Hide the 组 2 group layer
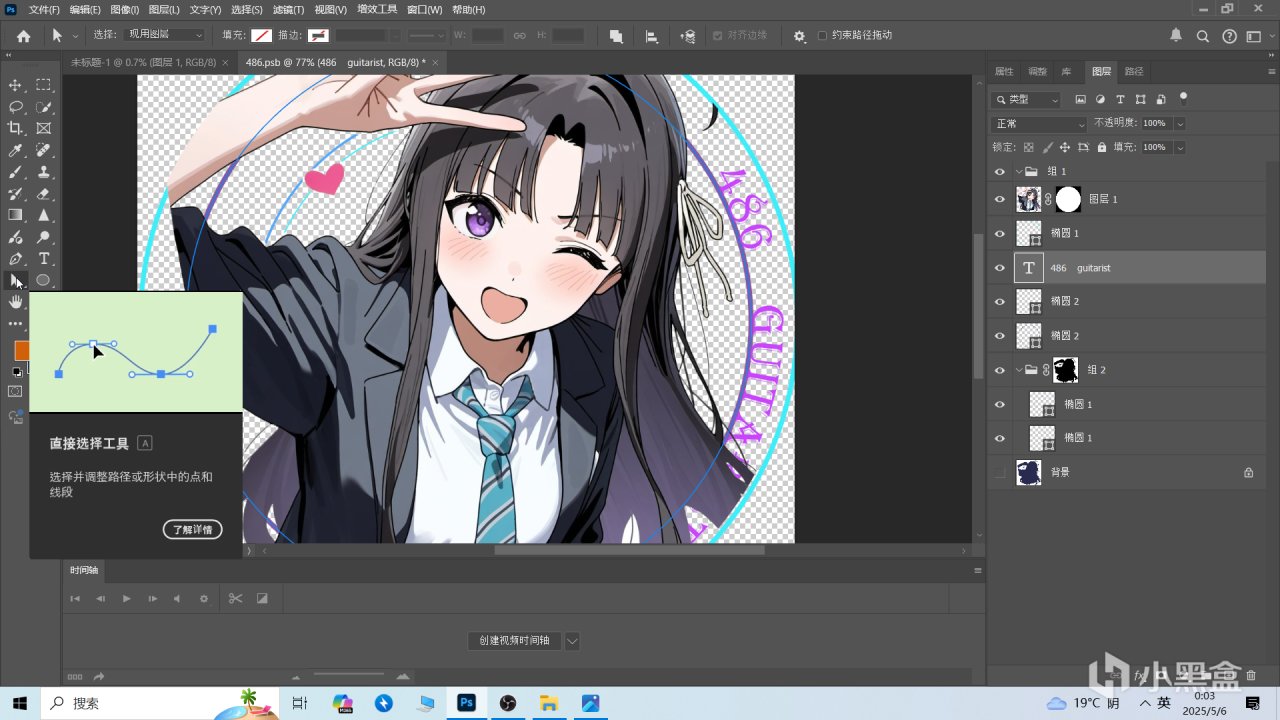Image resolution: width=1280 pixels, height=720 pixels. (x=999, y=369)
